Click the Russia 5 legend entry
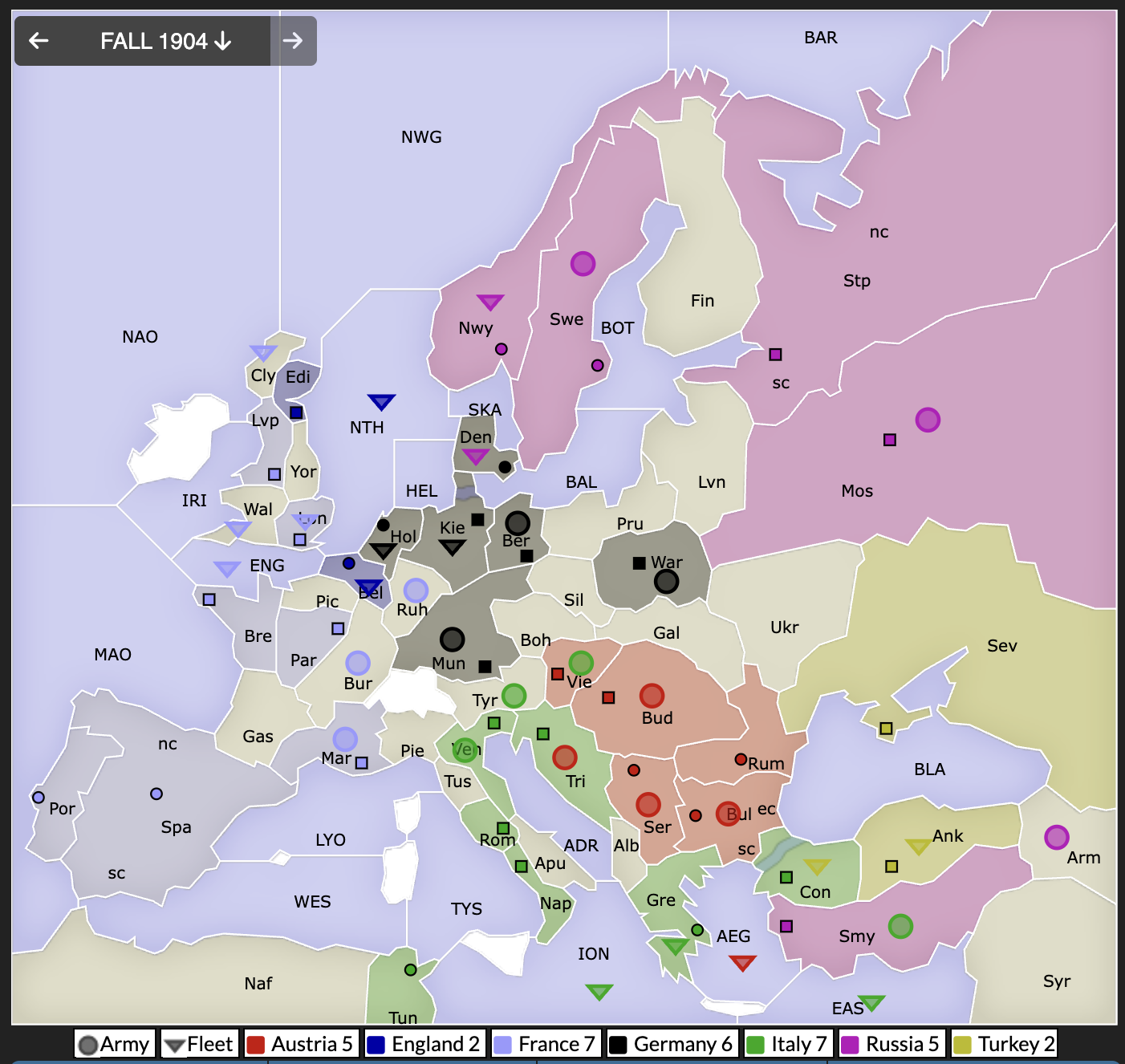This screenshot has height=1064, width=1125. 891,1044
